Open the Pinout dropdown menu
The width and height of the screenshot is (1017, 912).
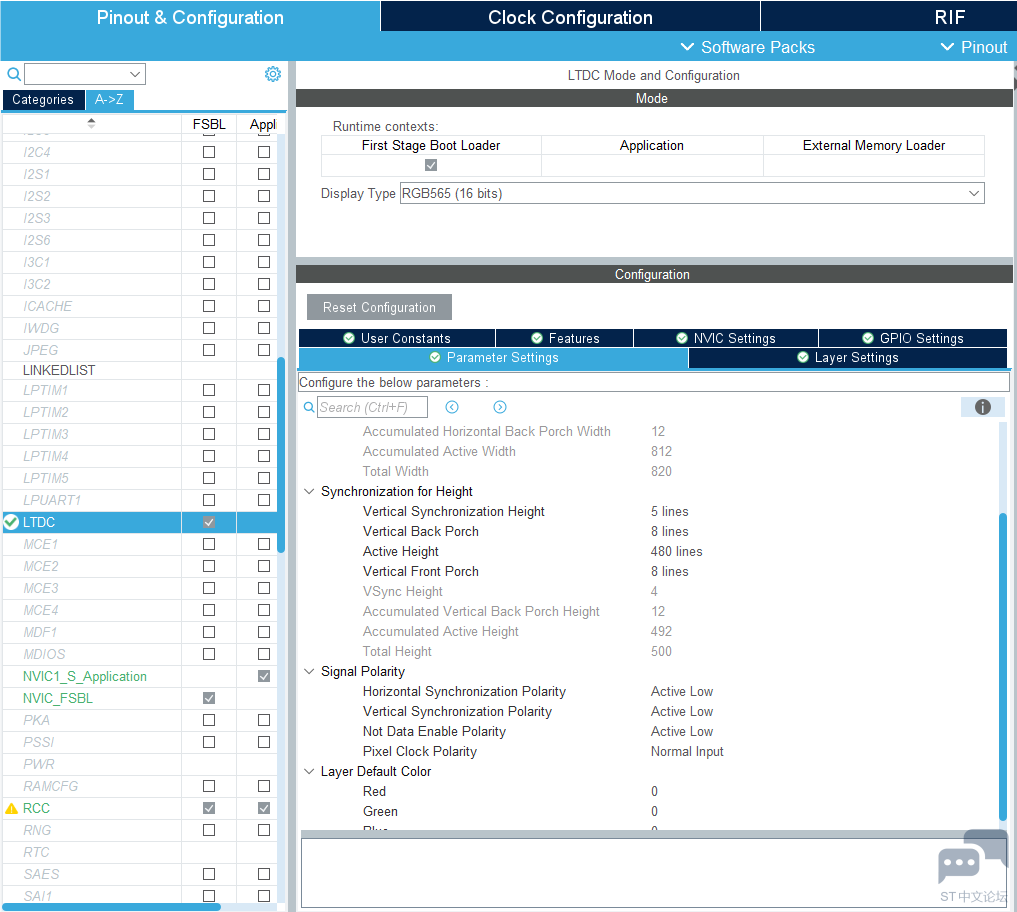(x=974, y=47)
